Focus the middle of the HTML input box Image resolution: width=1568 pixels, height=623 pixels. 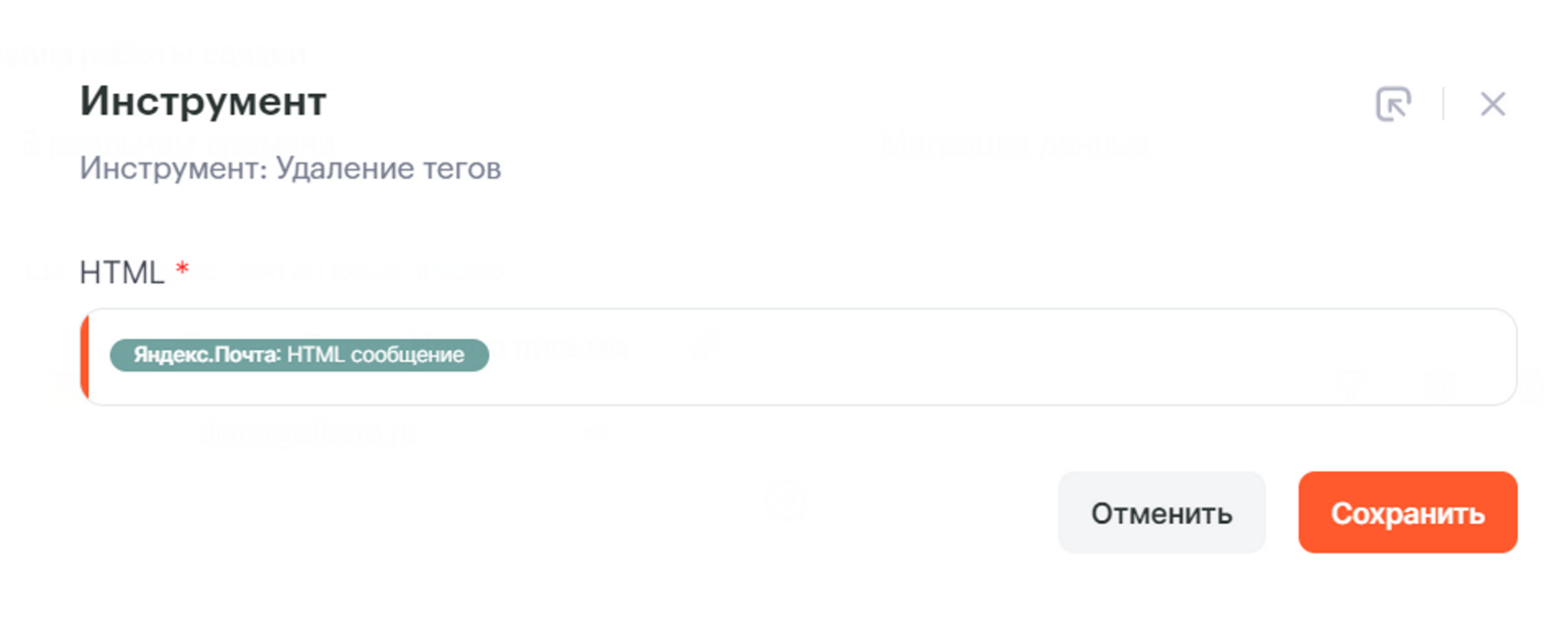pos(799,357)
